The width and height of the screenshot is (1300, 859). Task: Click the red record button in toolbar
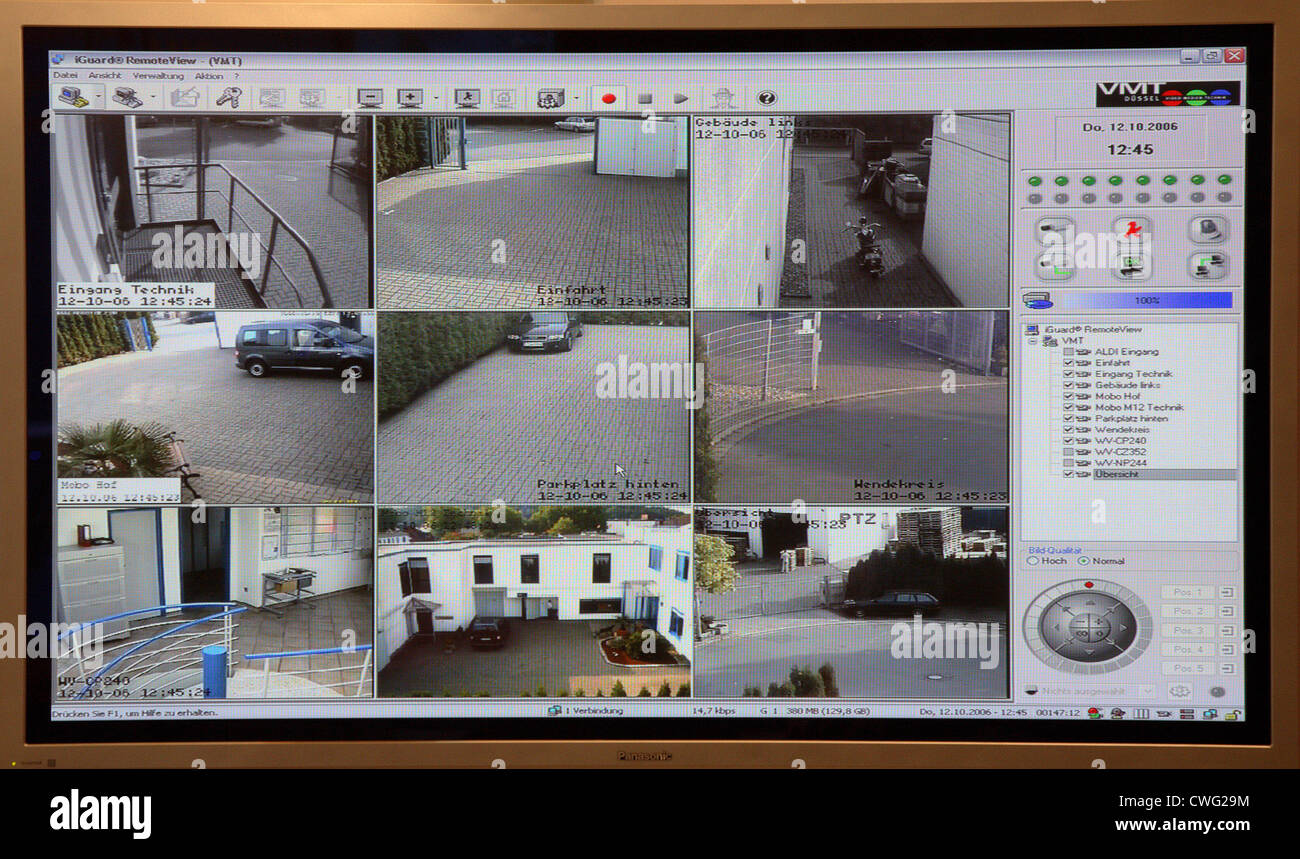point(608,98)
